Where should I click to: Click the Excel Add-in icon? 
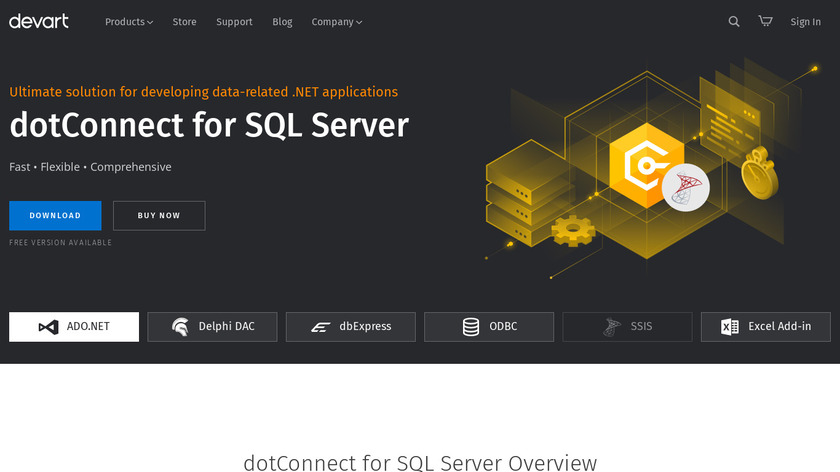click(x=730, y=327)
